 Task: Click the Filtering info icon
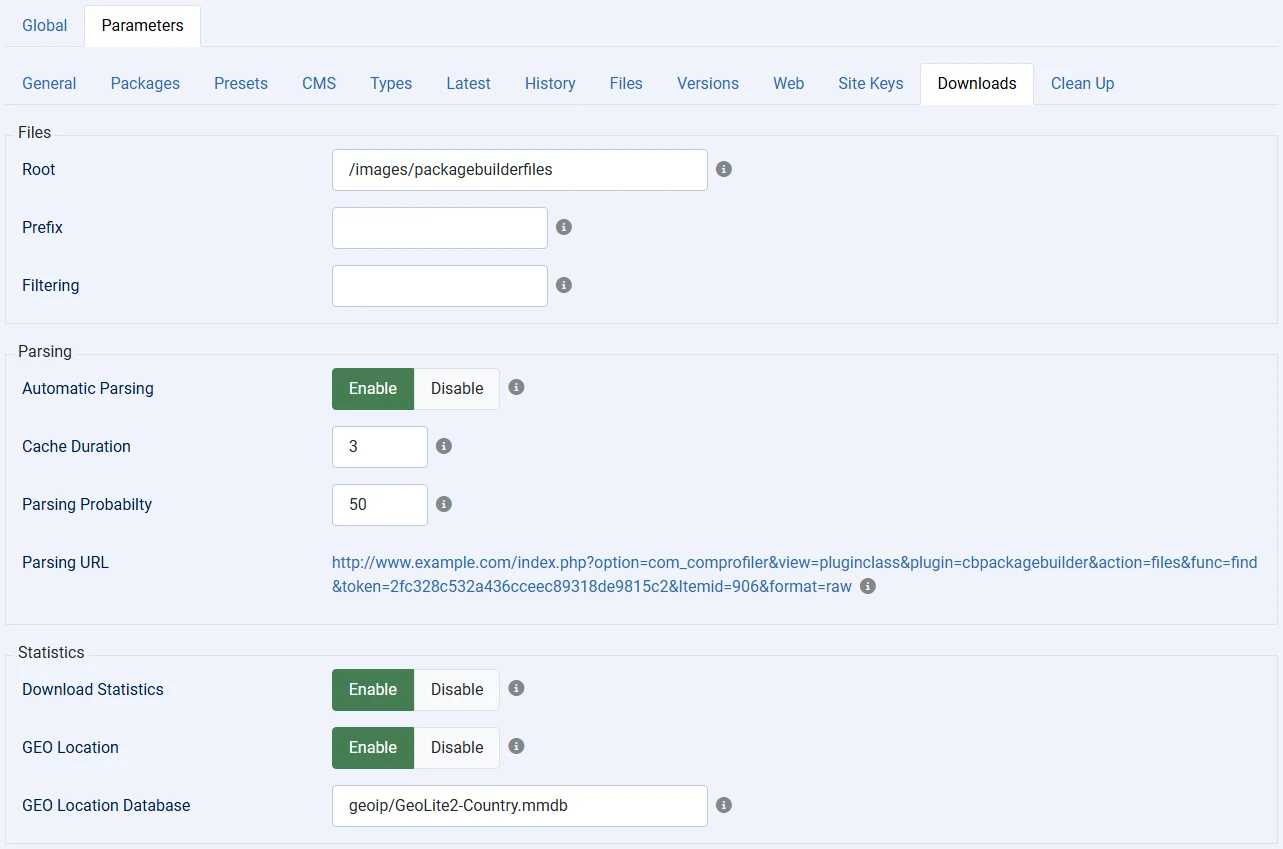click(563, 285)
